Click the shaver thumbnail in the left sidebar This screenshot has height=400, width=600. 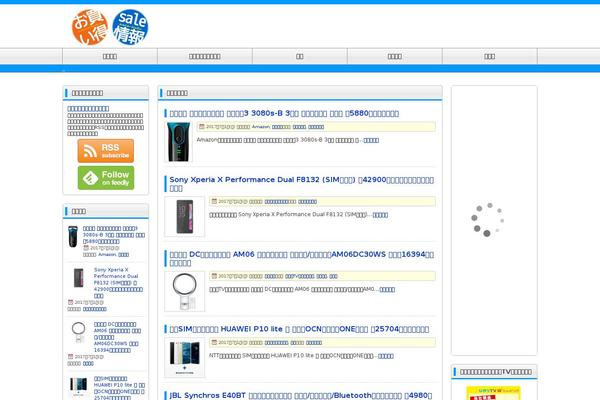[73, 237]
